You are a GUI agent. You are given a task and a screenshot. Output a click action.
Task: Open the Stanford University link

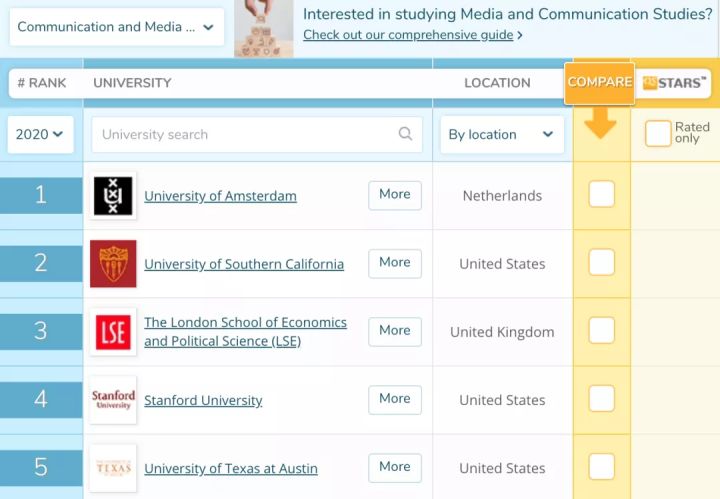[203, 400]
